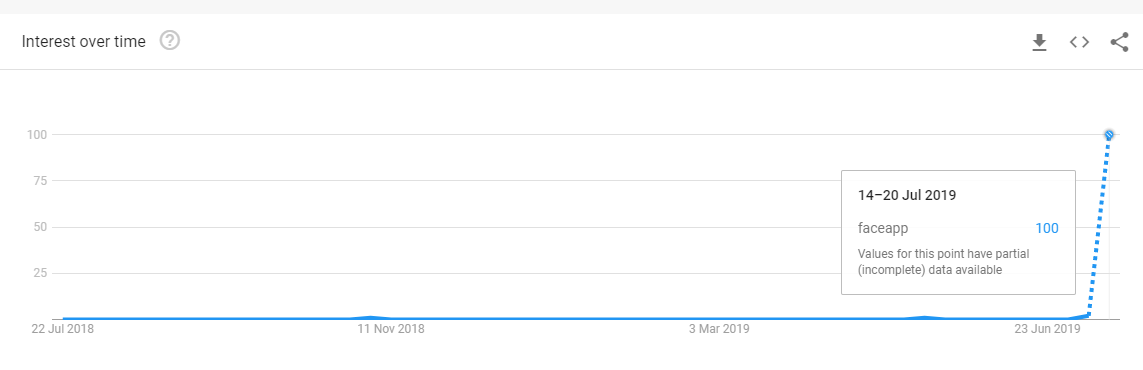Click the 75 value on the y-axis
This screenshot has width=1143, height=370.
point(41,181)
